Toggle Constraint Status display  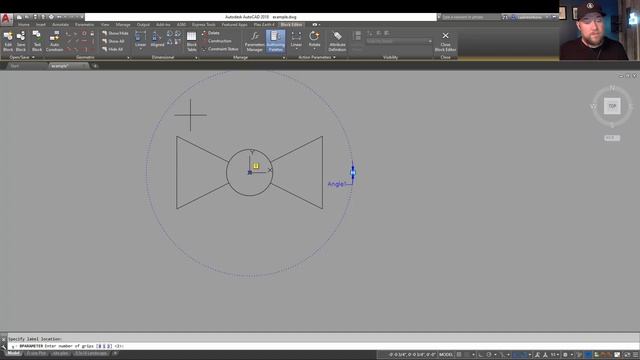220,49
